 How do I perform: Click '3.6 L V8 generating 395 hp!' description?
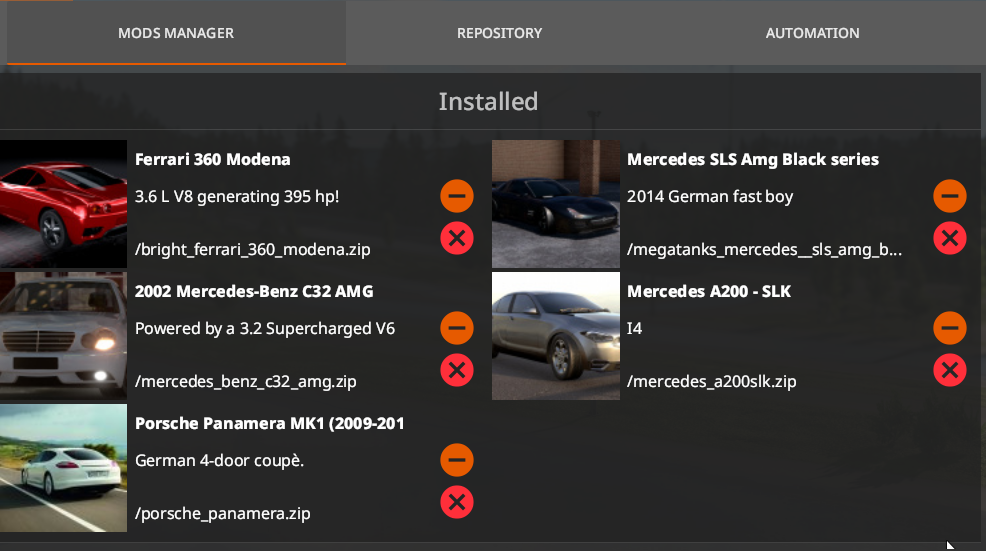click(237, 197)
